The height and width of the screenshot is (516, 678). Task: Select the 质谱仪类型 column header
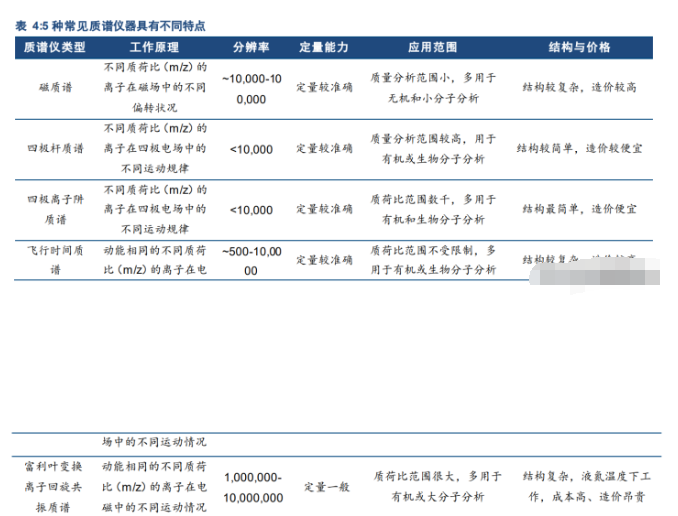click(x=55, y=47)
